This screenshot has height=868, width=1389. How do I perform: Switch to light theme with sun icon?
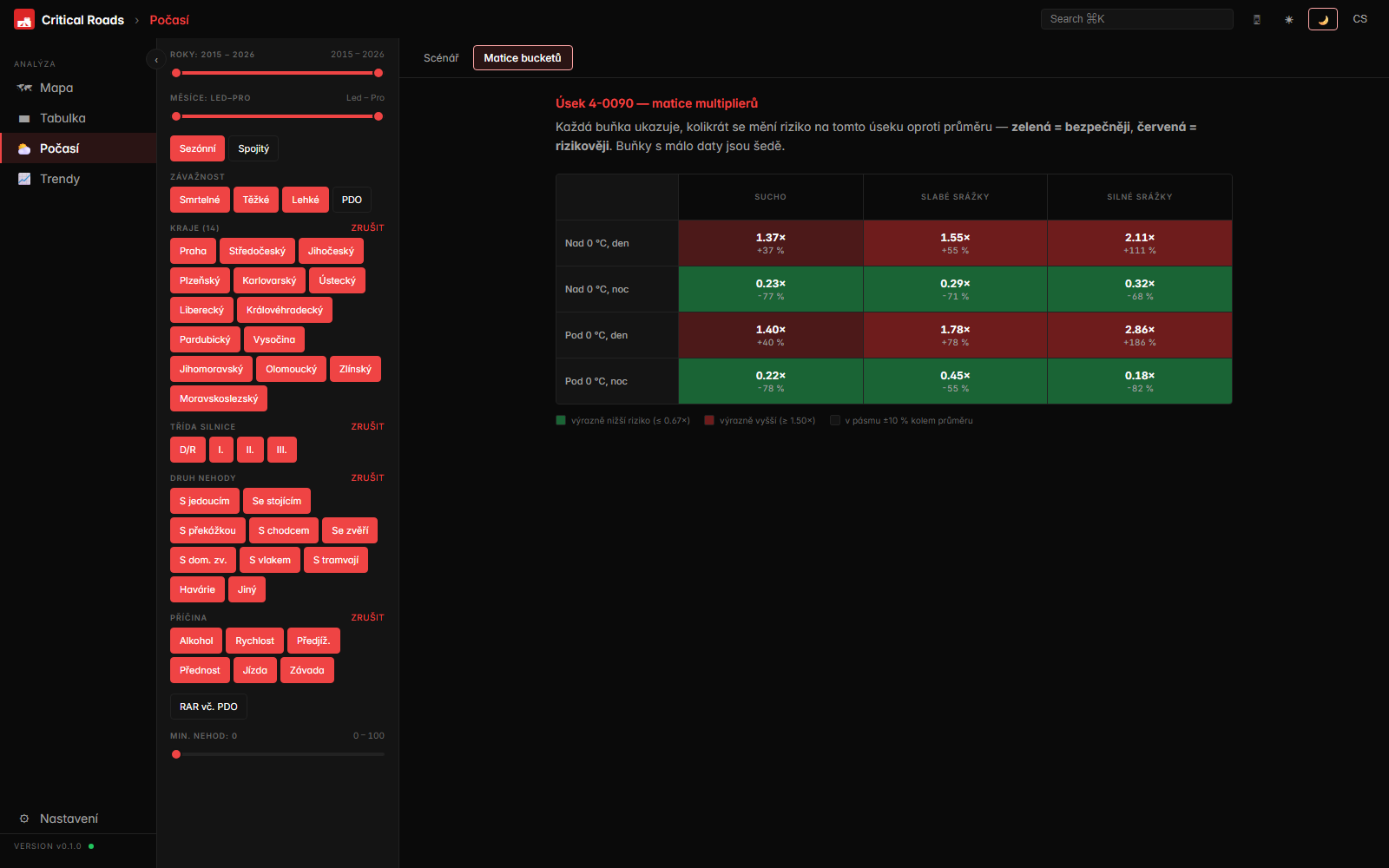coord(1289,19)
